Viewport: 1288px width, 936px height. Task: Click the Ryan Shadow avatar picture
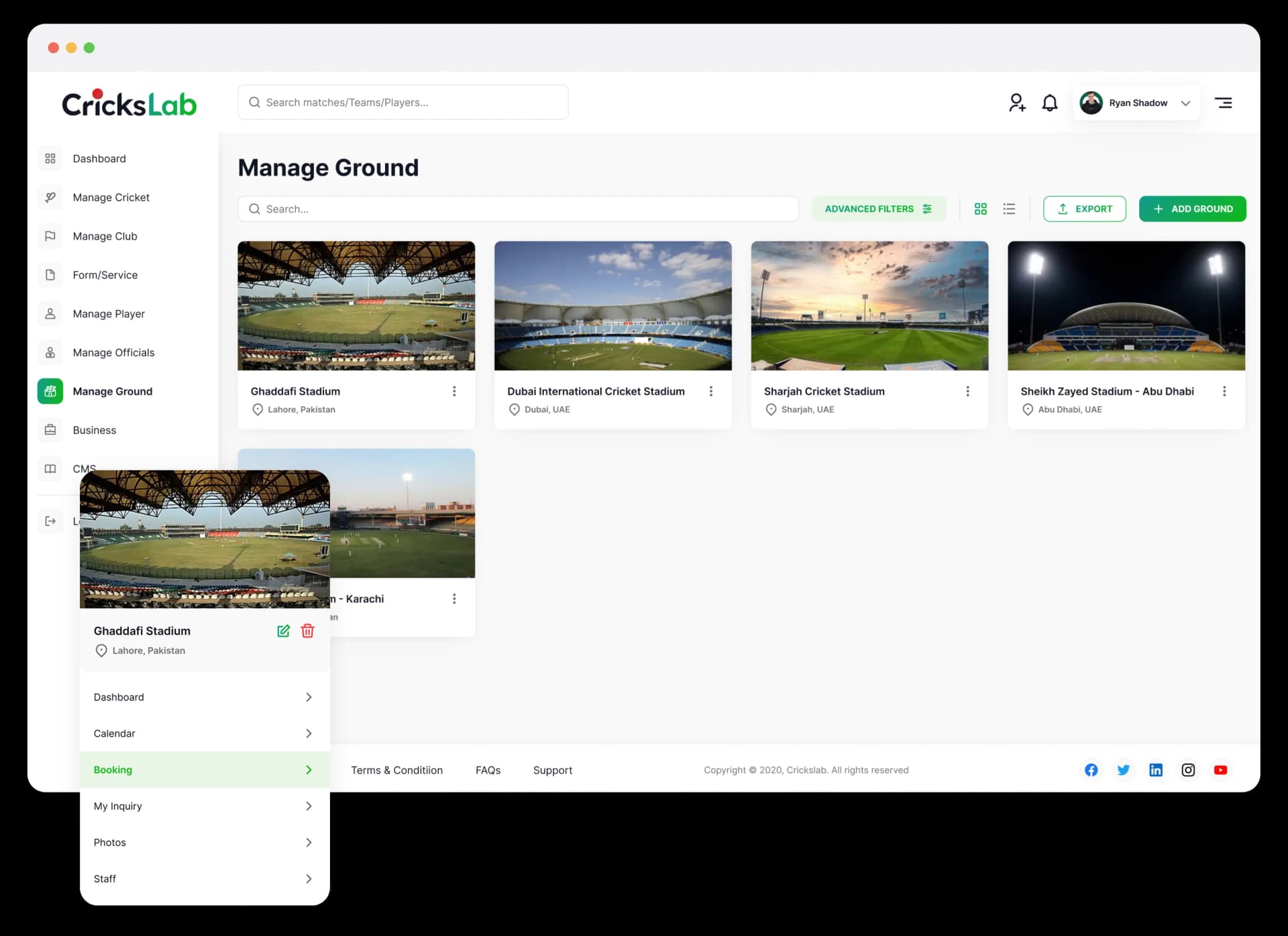pyautogui.click(x=1091, y=103)
